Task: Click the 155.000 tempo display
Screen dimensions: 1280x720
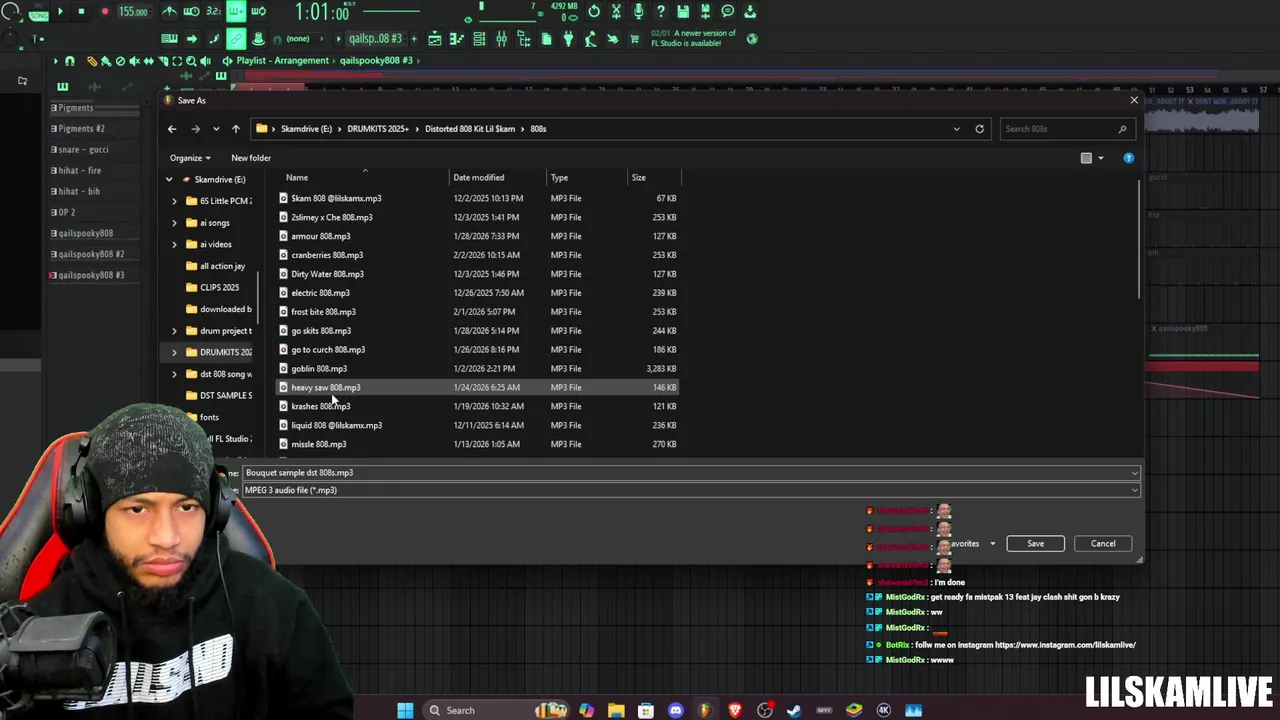Action: click(x=133, y=12)
